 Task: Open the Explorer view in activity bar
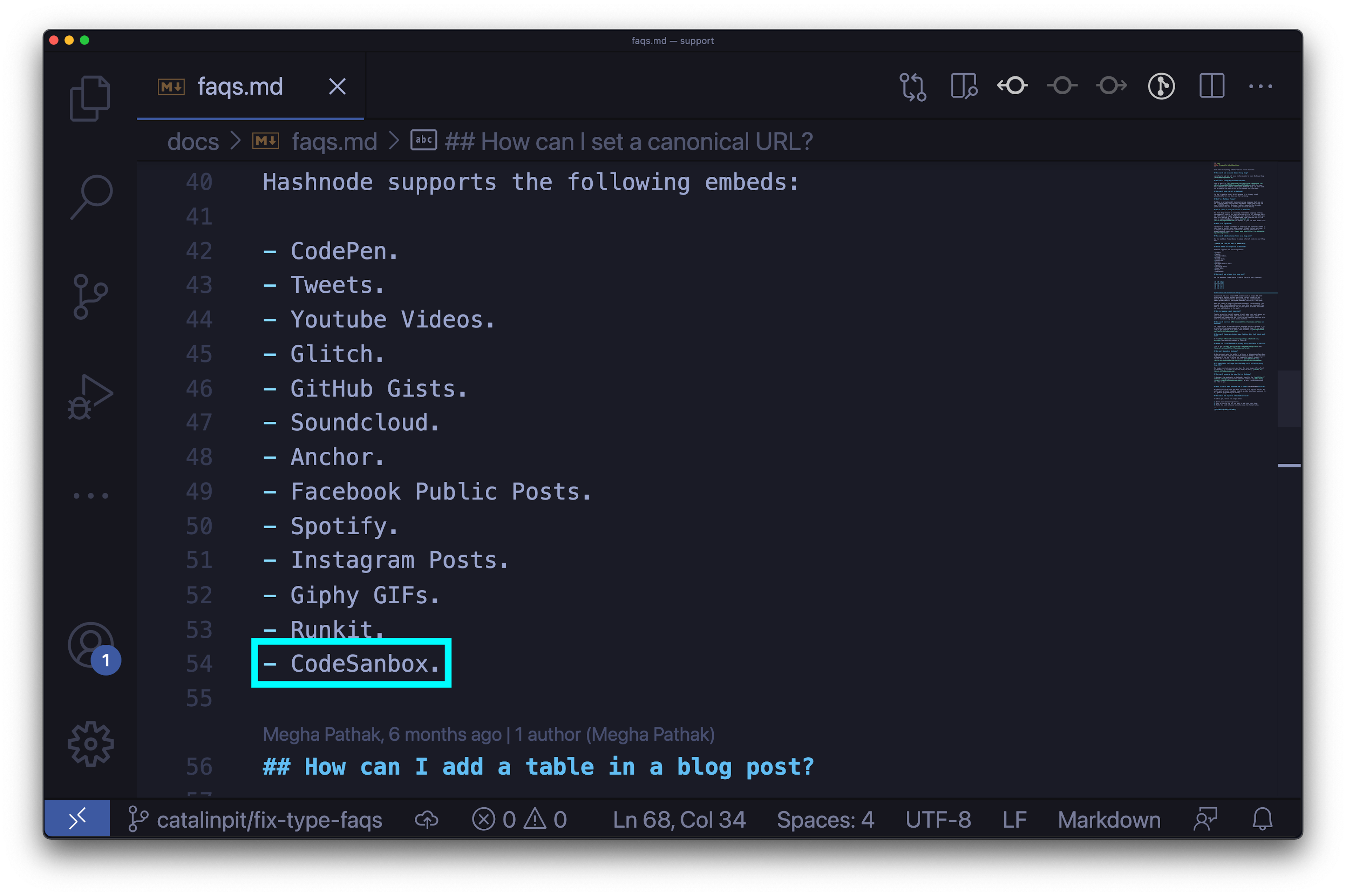coord(90,98)
